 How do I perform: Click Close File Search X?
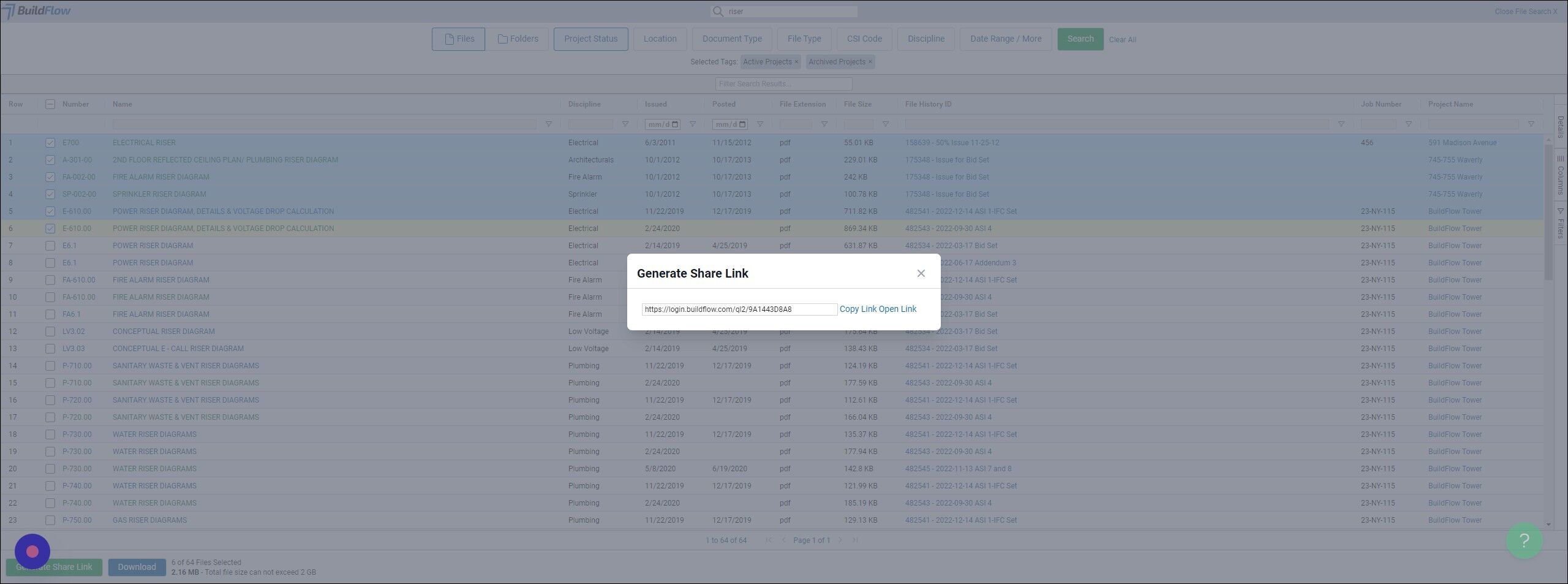click(x=1526, y=12)
